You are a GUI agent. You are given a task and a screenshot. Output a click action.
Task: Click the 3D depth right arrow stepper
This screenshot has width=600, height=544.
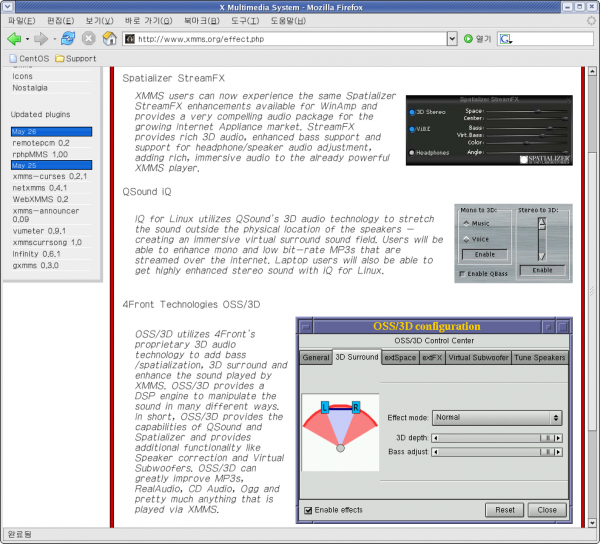point(558,438)
